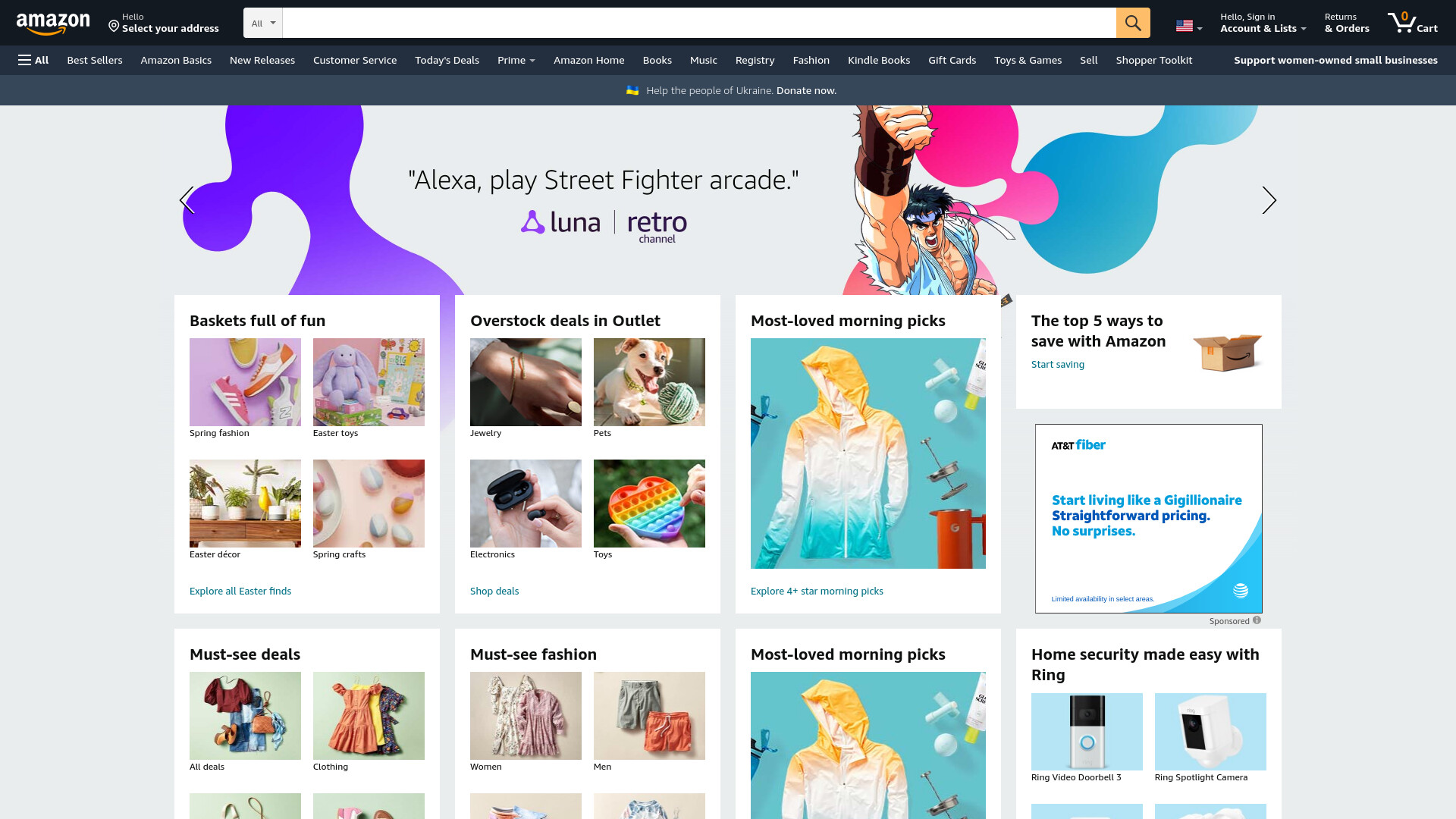The width and height of the screenshot is (1456, 819).
Task: Open All deals thumbnail
Action: coord(245,716)
